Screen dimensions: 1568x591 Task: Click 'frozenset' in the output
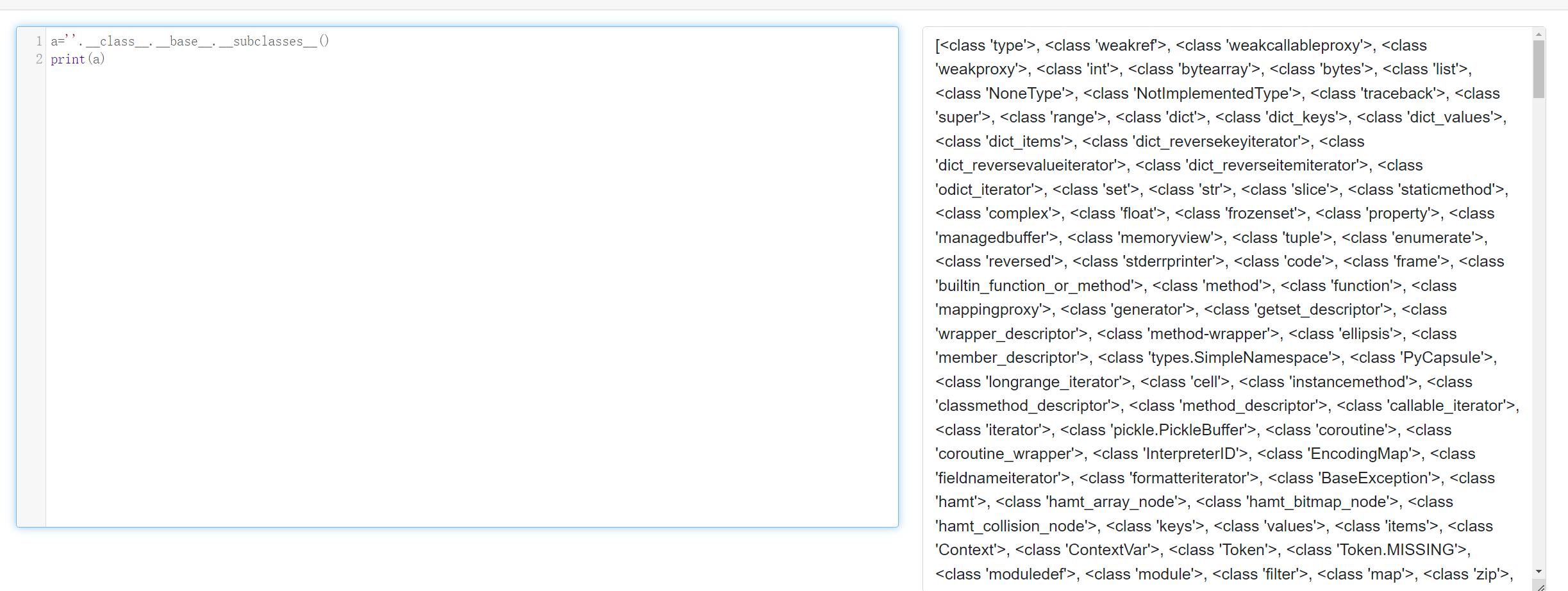point(1262,213)
